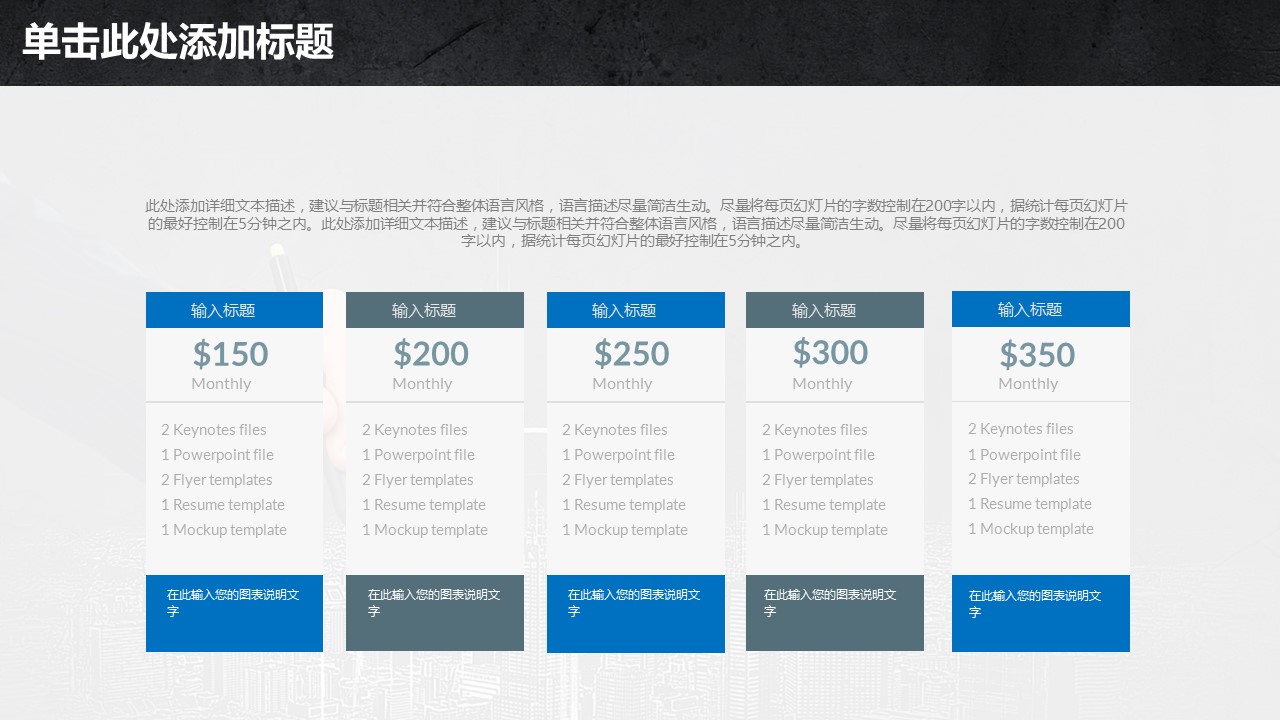The image size is (1280, 720).
Task: Click the slide title placeholder 单击此处添加标题
Action: [178, 43]
